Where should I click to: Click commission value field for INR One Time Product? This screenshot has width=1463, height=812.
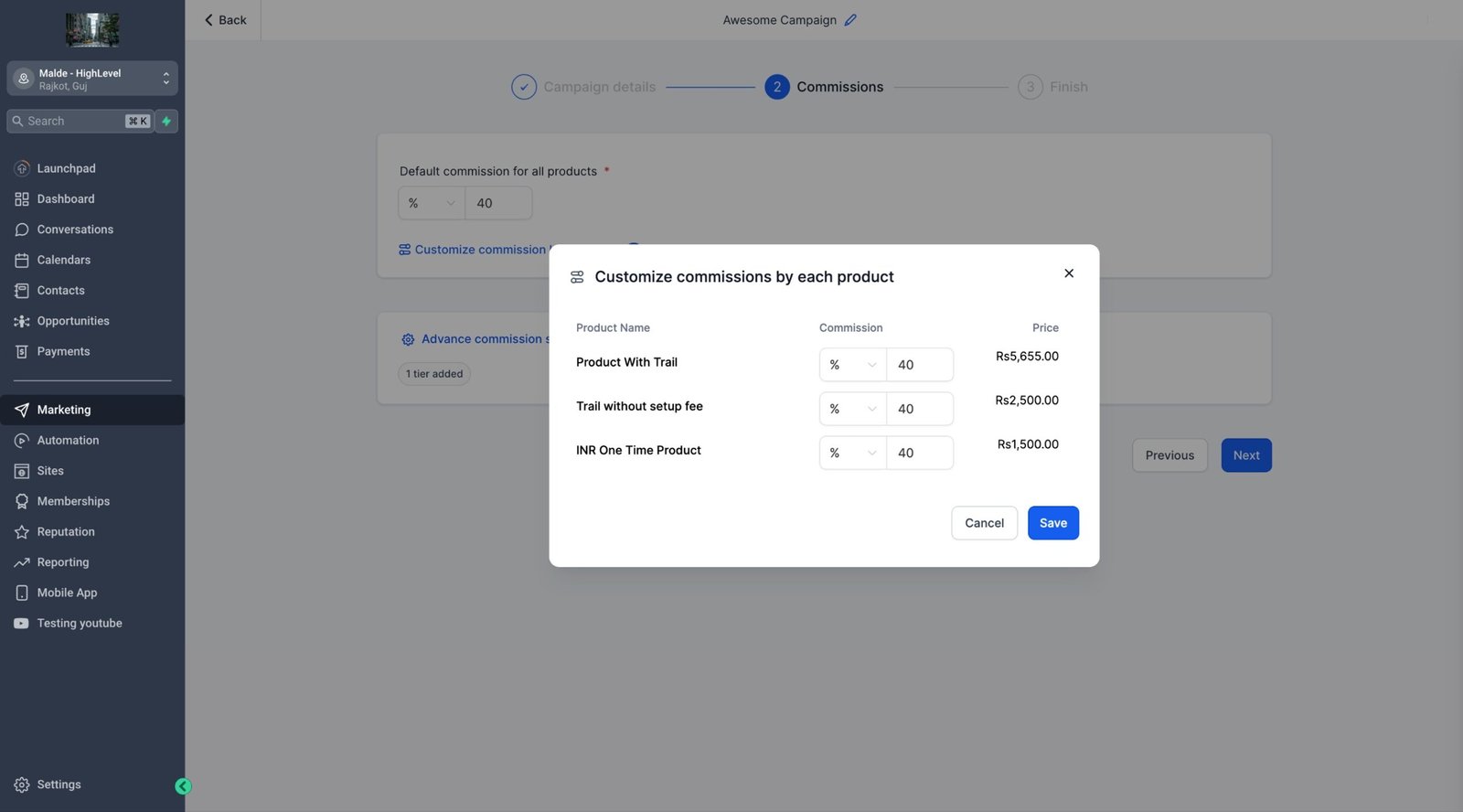(919, 453)
